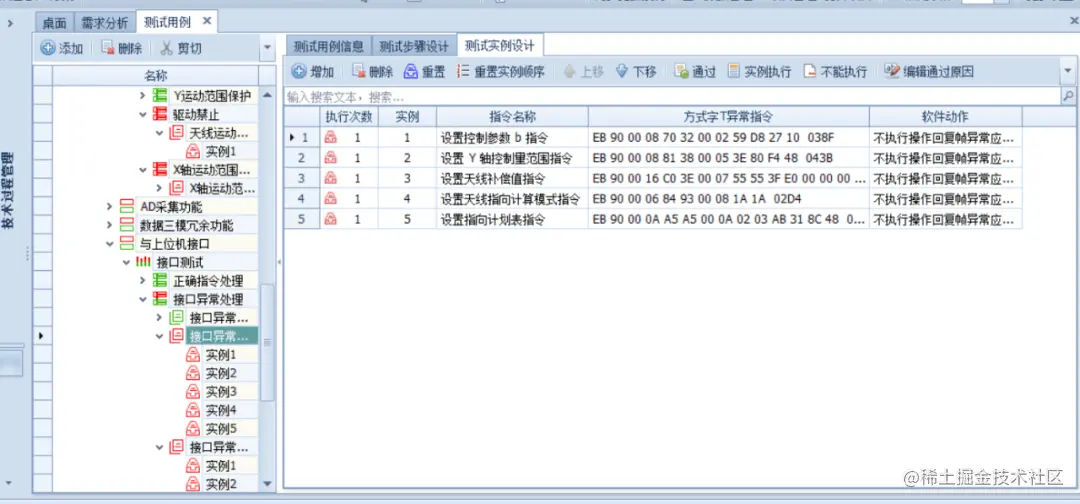Click 删除 in the left tree toolbar
The image size is (1080, 504).
(x=122, y=48)
